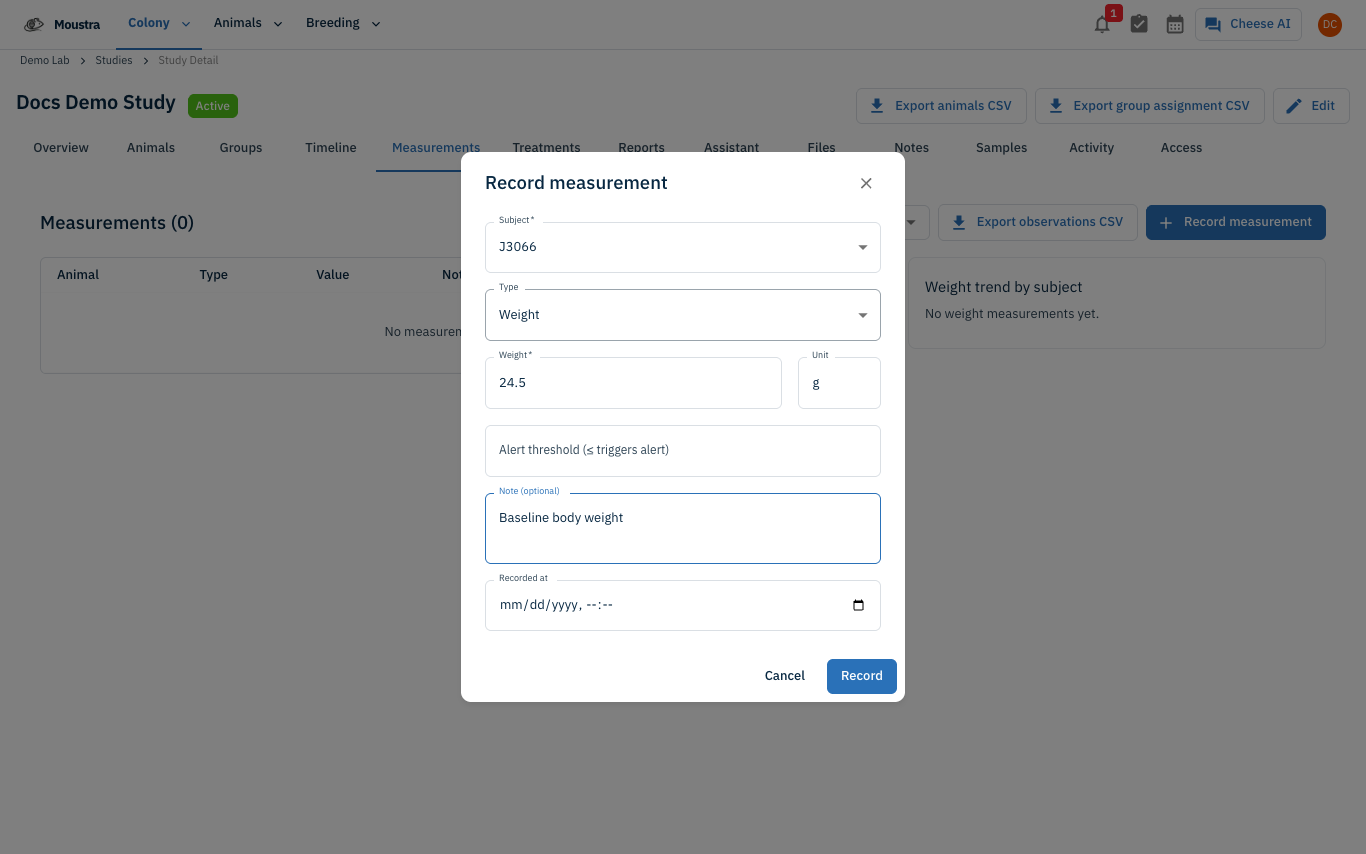The width and height of the screenshot is (1366, 854).
Task: Expand the Animals menu
Action: pyautogui.click(x=248, y=24)
